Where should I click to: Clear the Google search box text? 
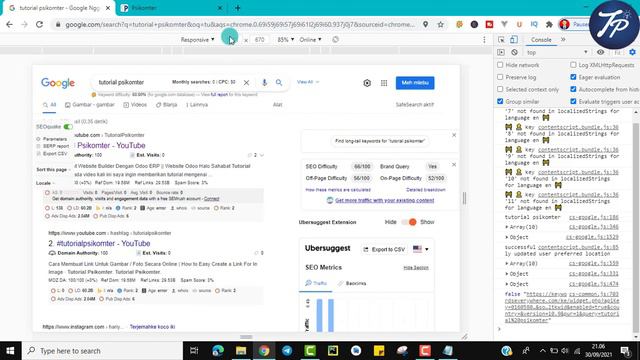point(247,82)
